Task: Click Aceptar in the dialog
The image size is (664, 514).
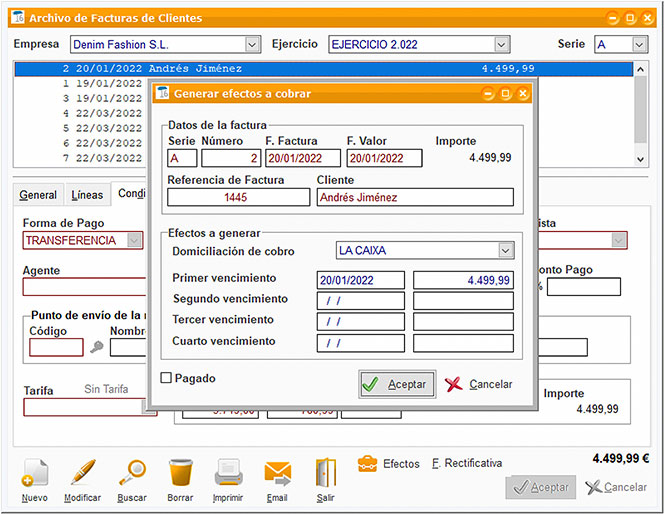Action: click(x=397, y=384)
